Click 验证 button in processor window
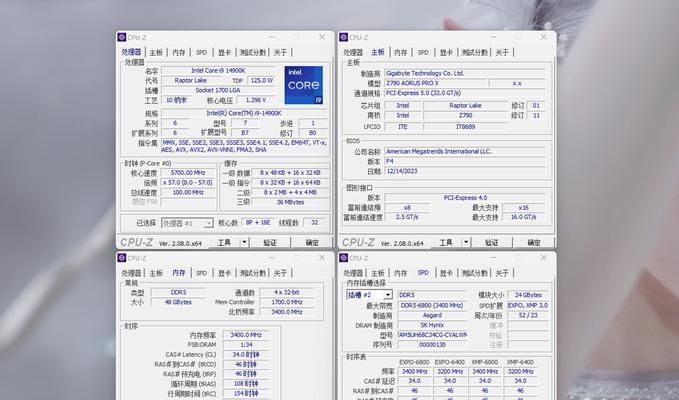The height and width of the screenshot is (400, 679). click(270, 242)
